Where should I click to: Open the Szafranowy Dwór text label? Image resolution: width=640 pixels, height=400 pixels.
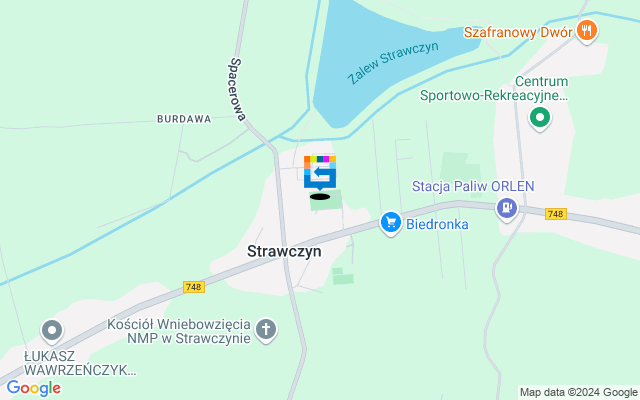[x=518, y=32]
